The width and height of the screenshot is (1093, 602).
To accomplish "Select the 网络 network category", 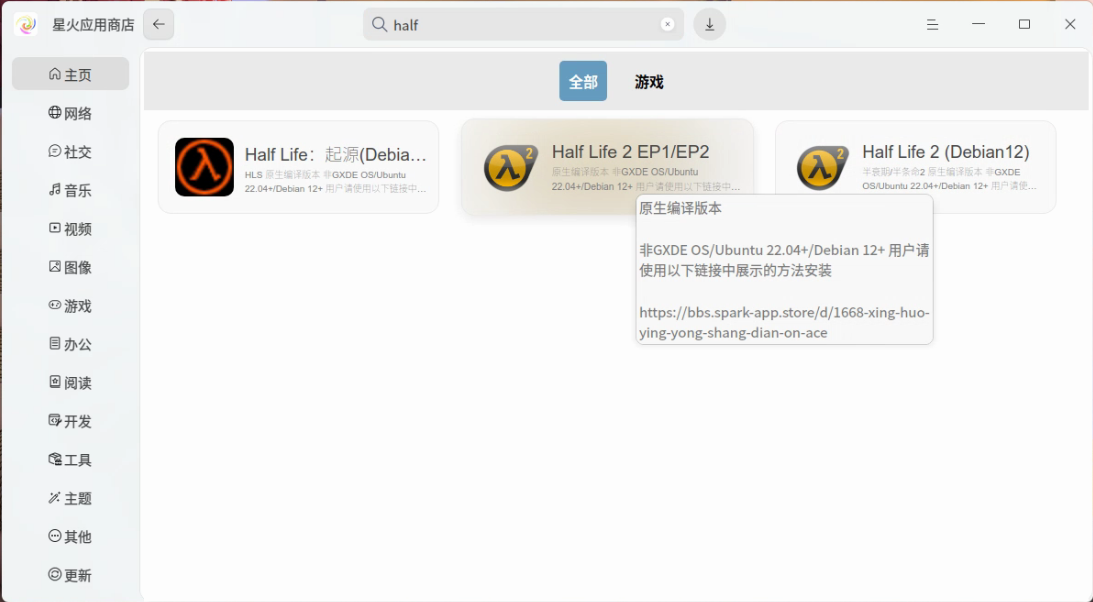I will 70,113.
